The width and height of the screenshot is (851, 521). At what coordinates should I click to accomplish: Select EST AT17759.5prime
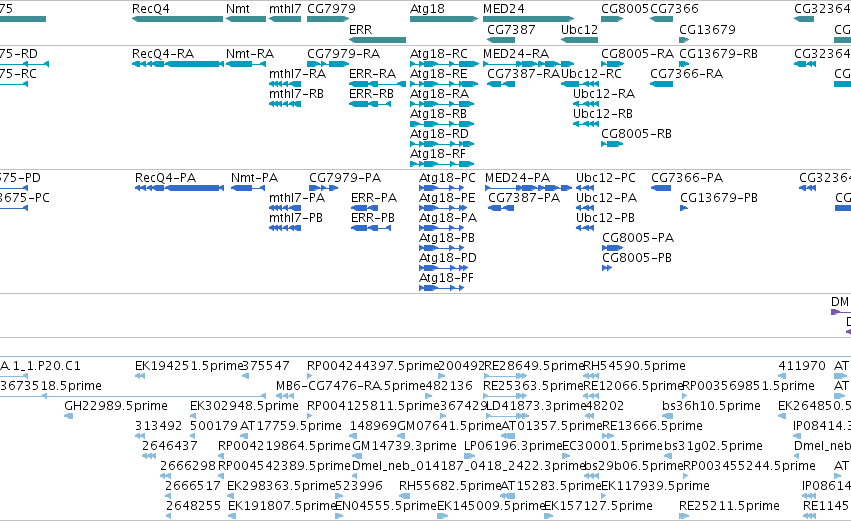243,436
